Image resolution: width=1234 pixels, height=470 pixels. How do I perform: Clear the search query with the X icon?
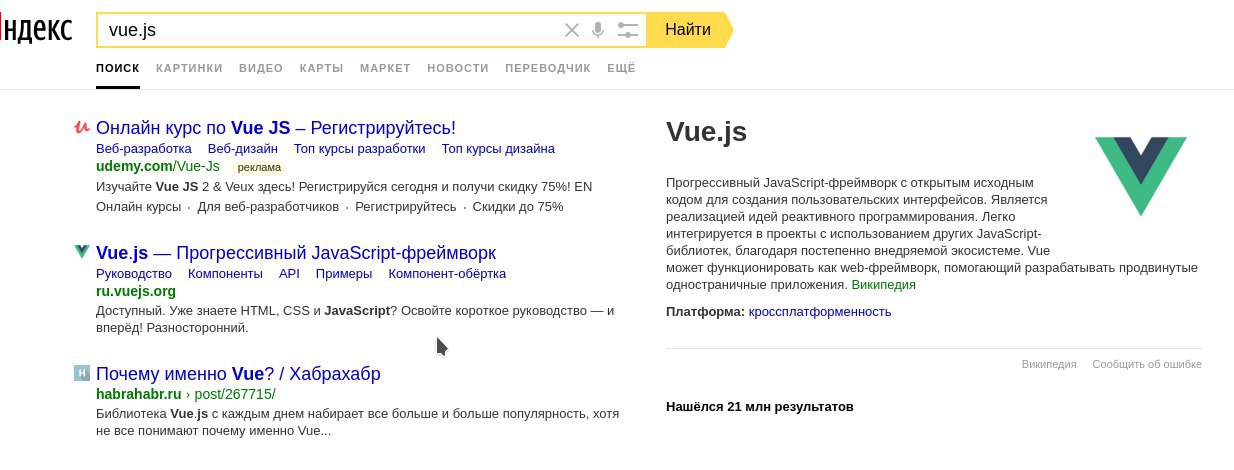(572, 30)
